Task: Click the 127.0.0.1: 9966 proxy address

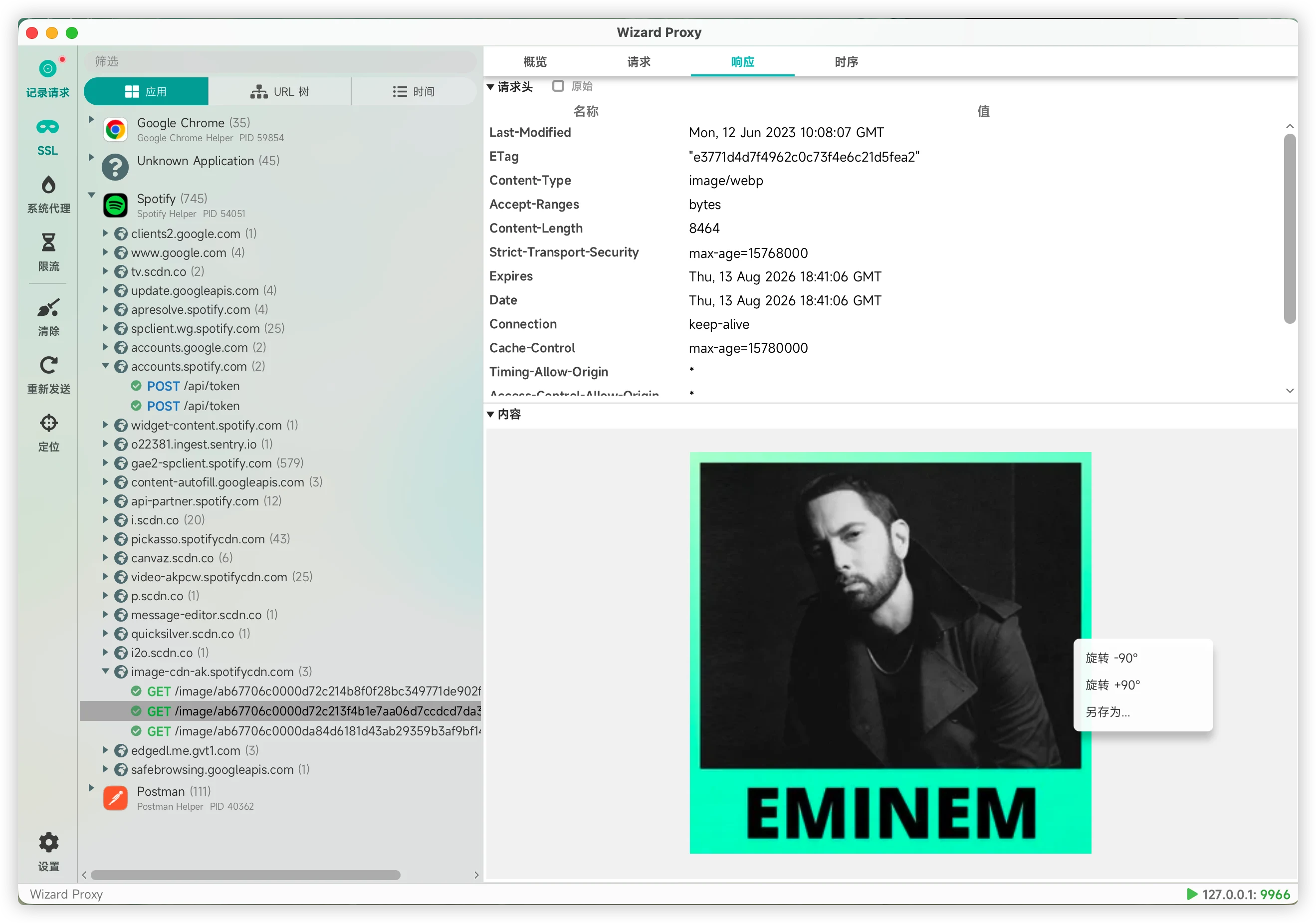Action: coord(1246,895)
